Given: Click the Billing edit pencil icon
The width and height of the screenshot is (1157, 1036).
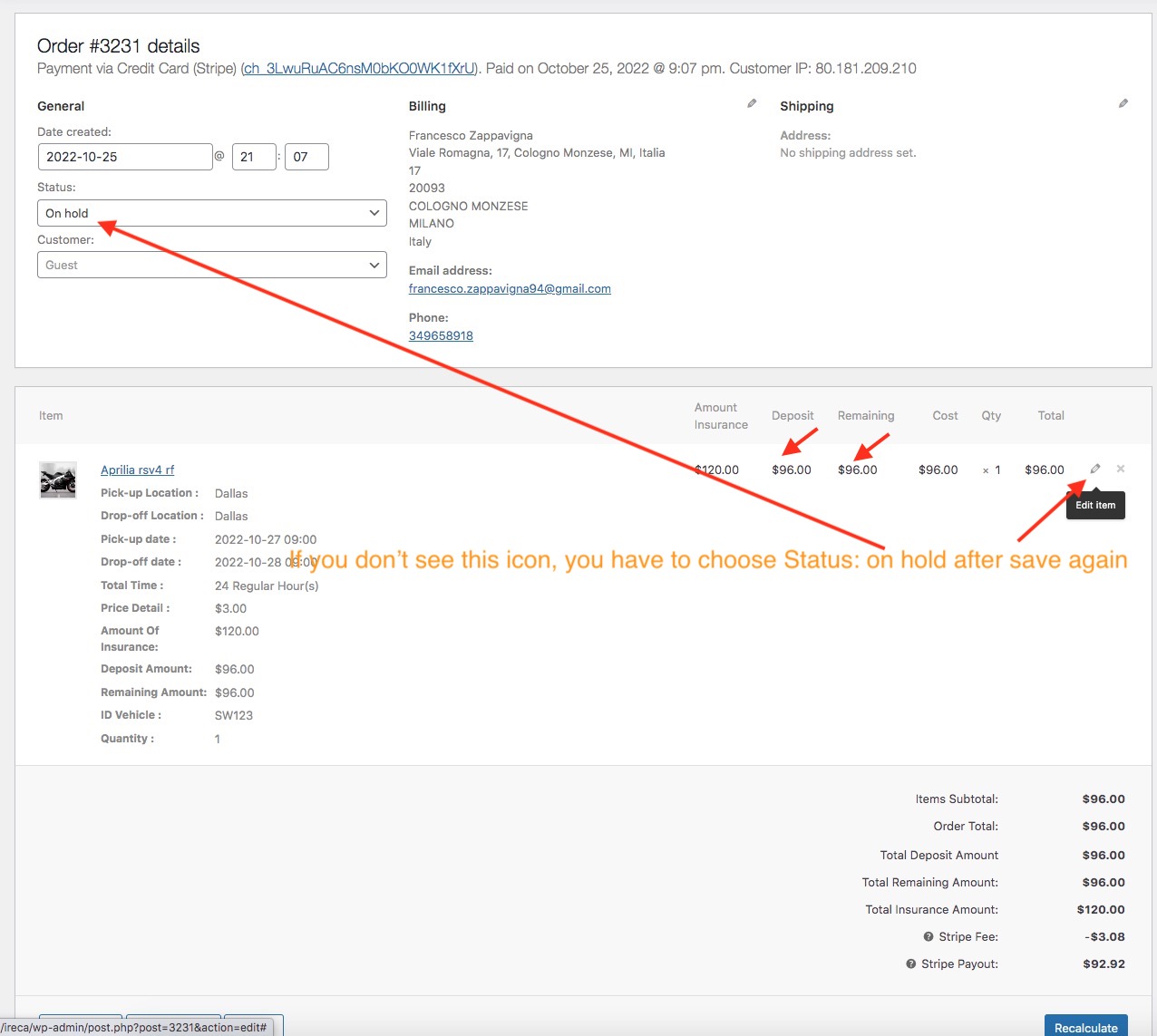Looking at the screenshot, I should (752, 104).
